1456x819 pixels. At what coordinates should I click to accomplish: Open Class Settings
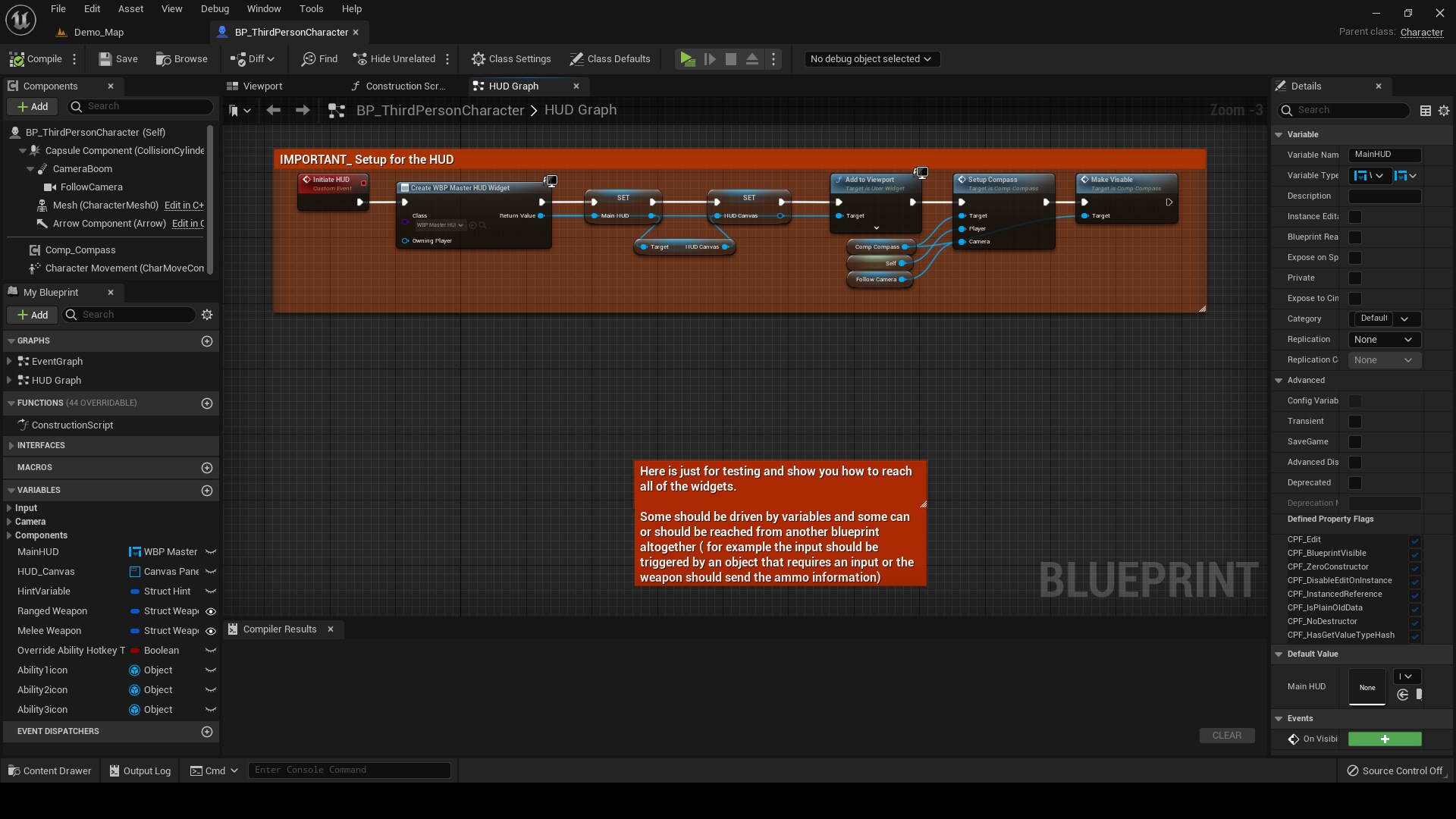[x=511, y=58]
